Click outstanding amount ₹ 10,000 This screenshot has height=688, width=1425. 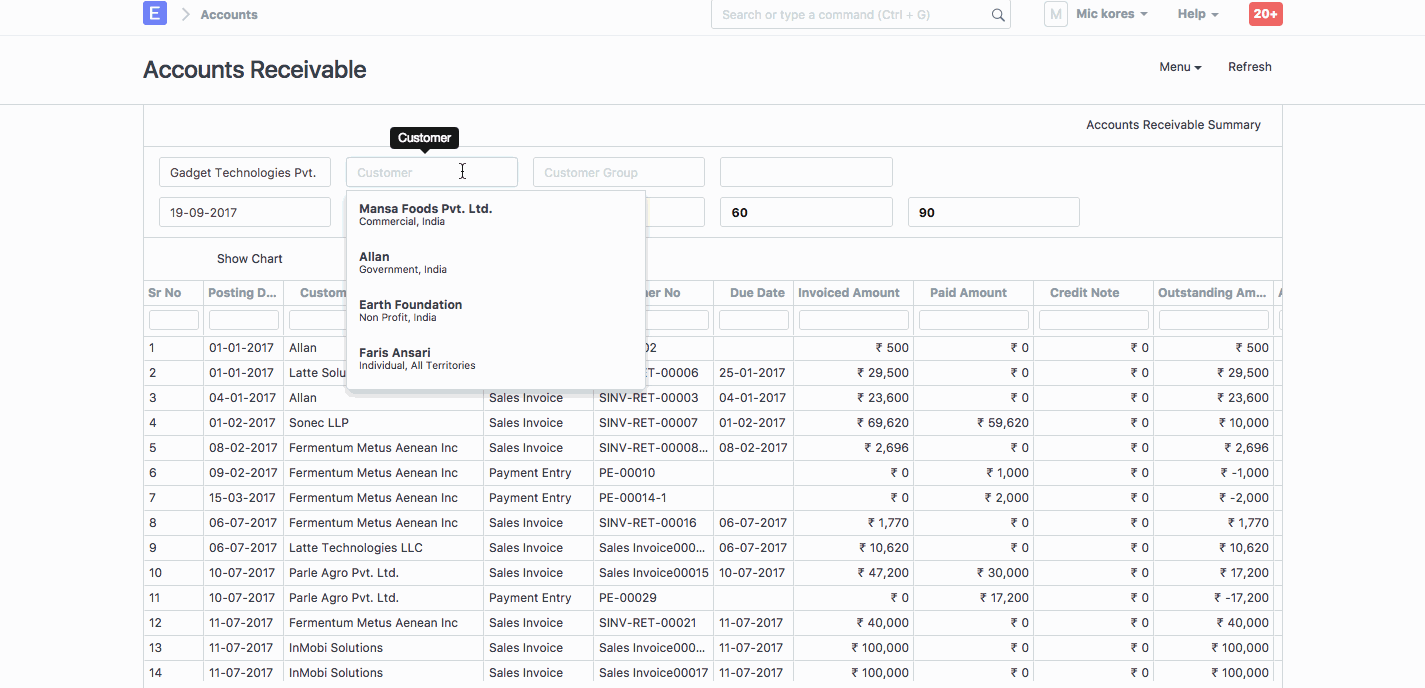point(1243,423)
